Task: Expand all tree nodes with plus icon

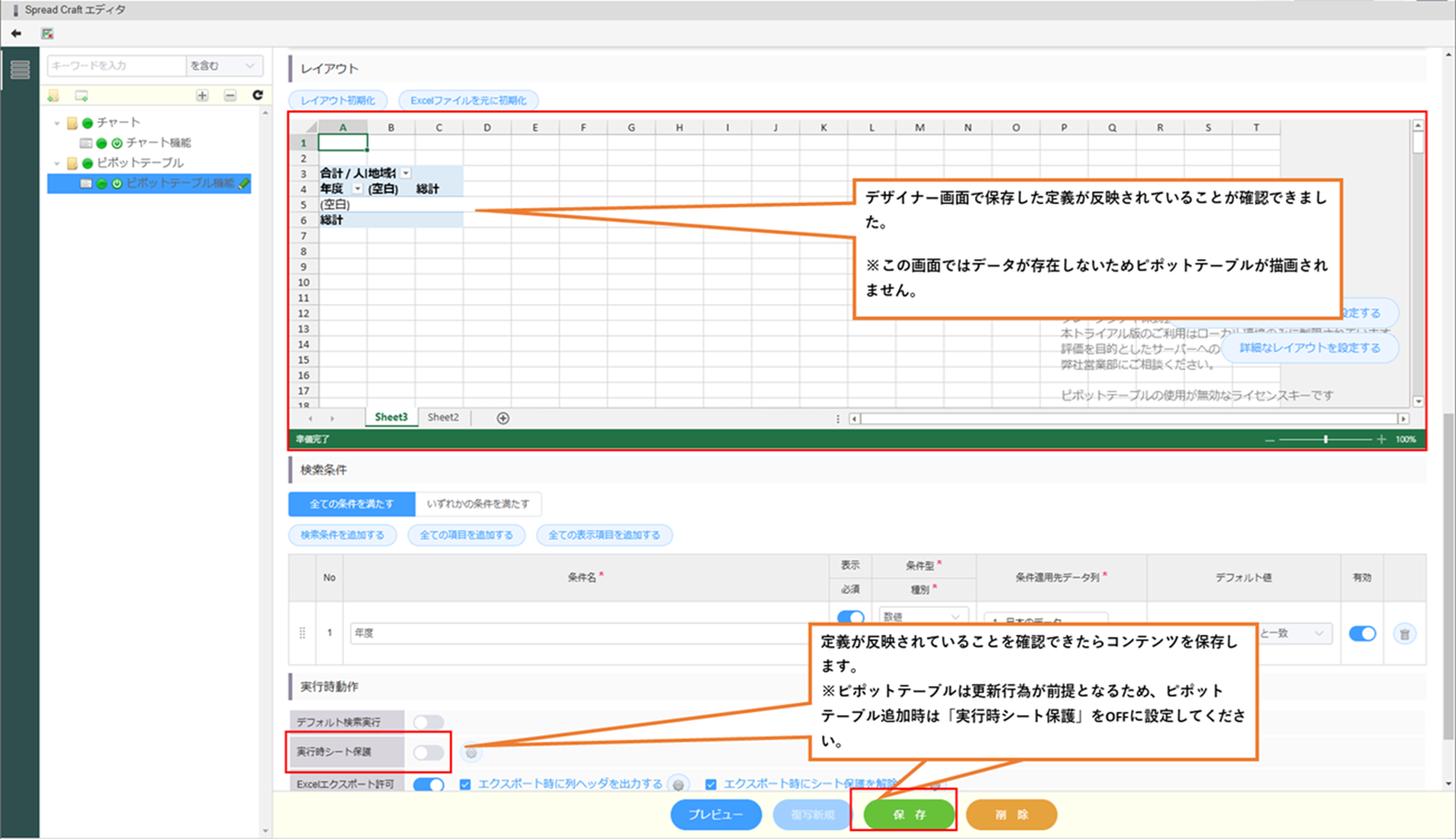Action: pyautogui.click(x=203, y=96)
